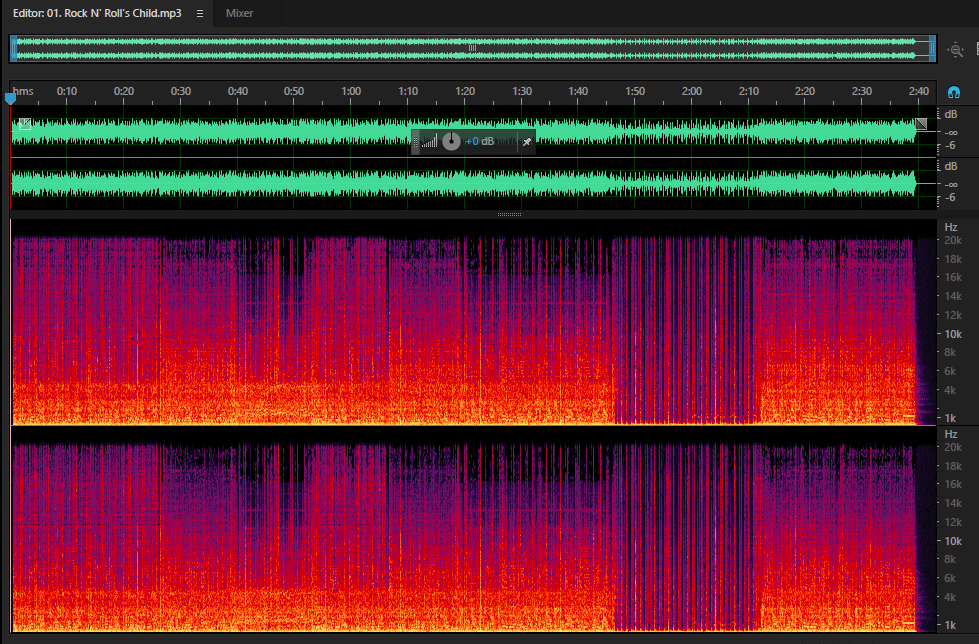Click the amplitude bars icon in the HUD
The height and width of the screenshot is (644, 979).
[430, 142]
